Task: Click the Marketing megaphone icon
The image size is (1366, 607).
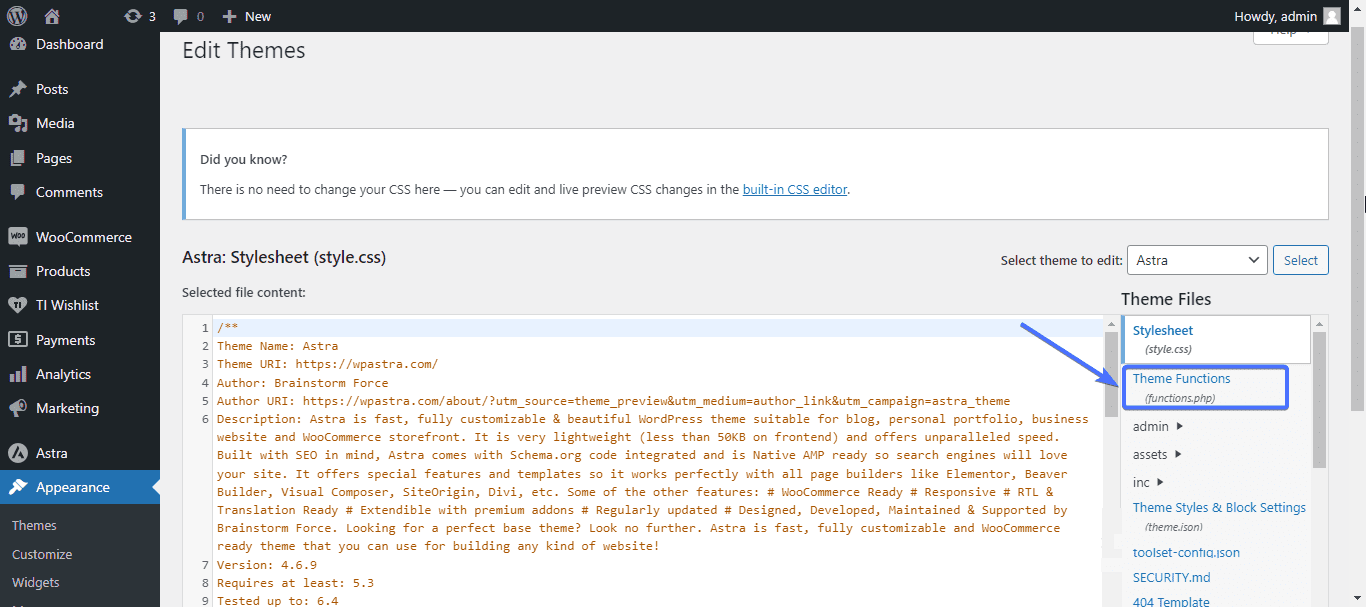Action: coord(17,408)
